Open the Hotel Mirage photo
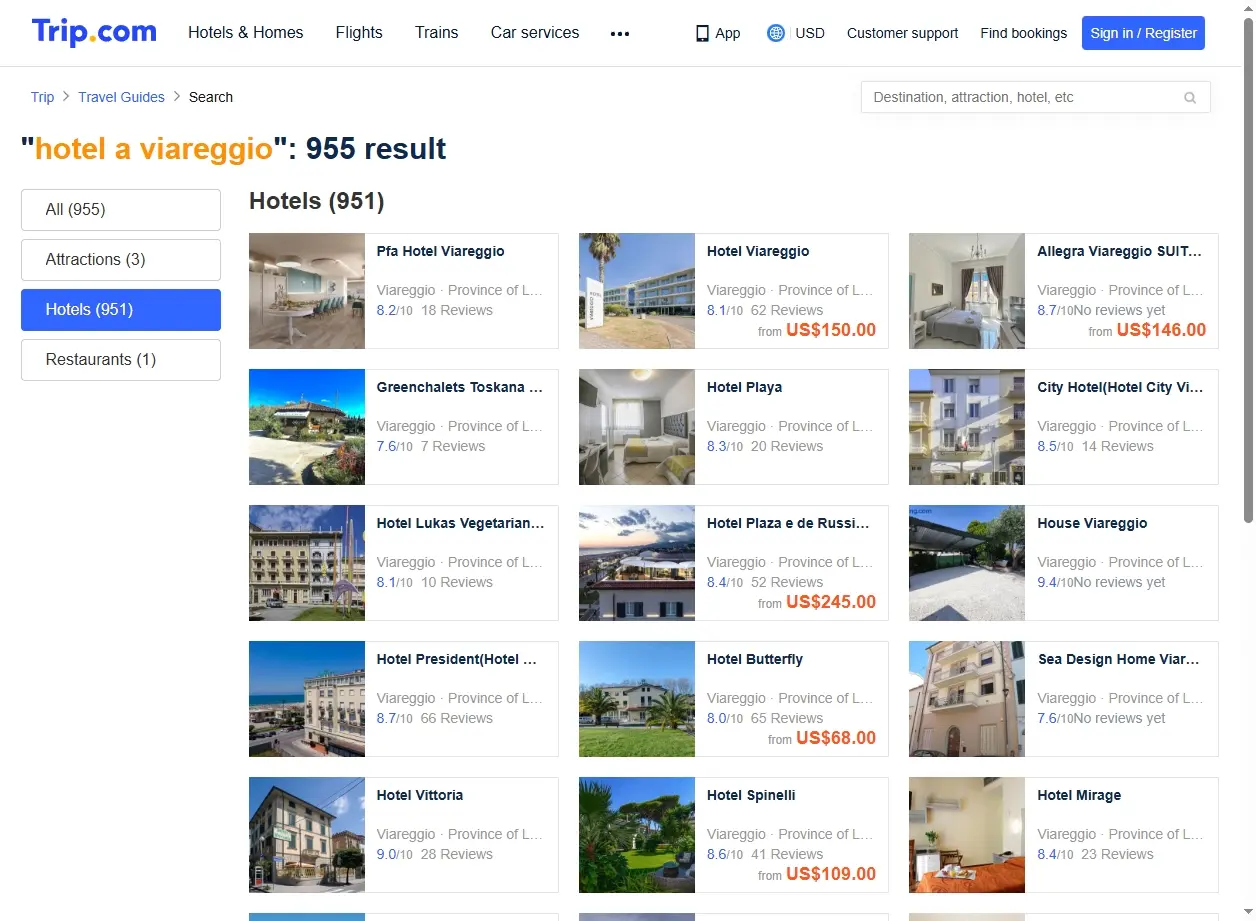Viewport: 1256px width, 921px height. coord(967,835)
